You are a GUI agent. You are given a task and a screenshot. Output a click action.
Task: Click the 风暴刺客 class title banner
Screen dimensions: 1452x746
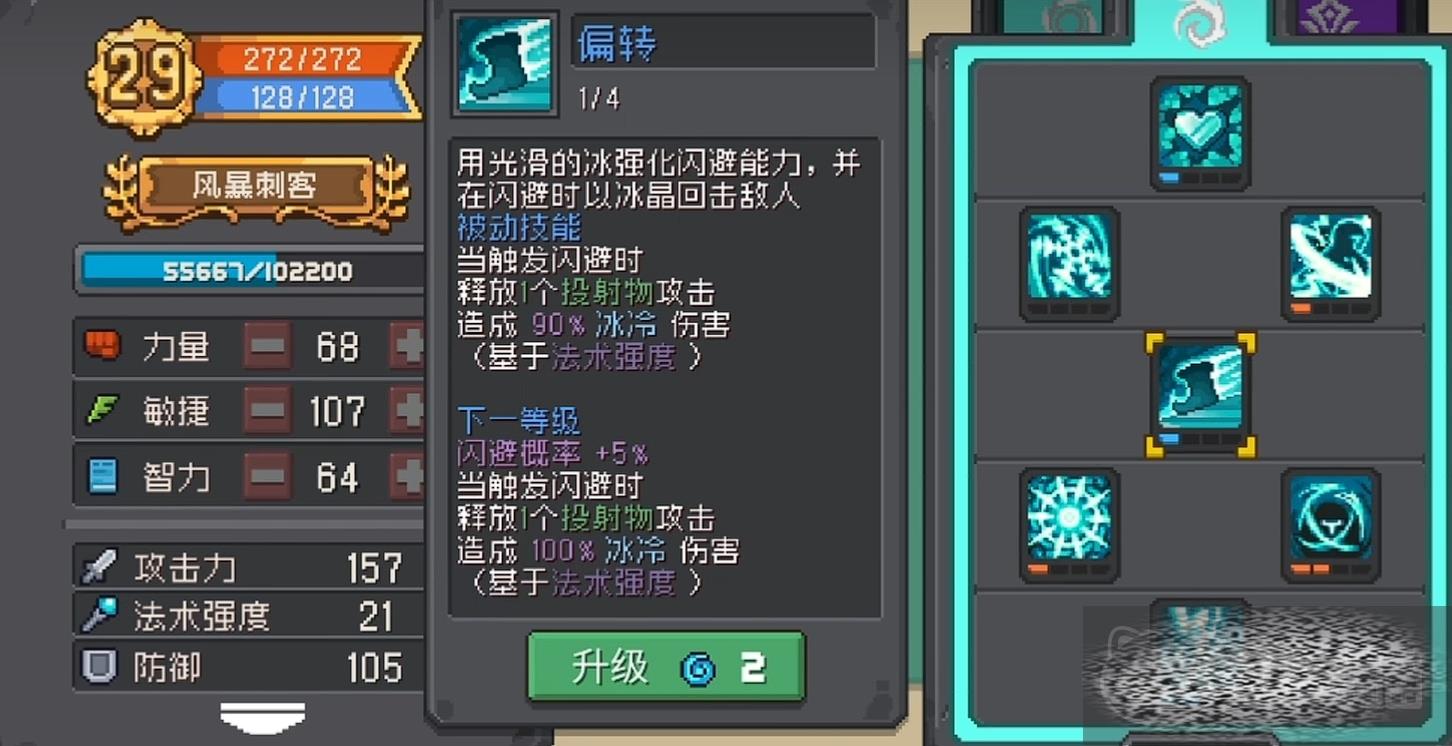(255, 187)
